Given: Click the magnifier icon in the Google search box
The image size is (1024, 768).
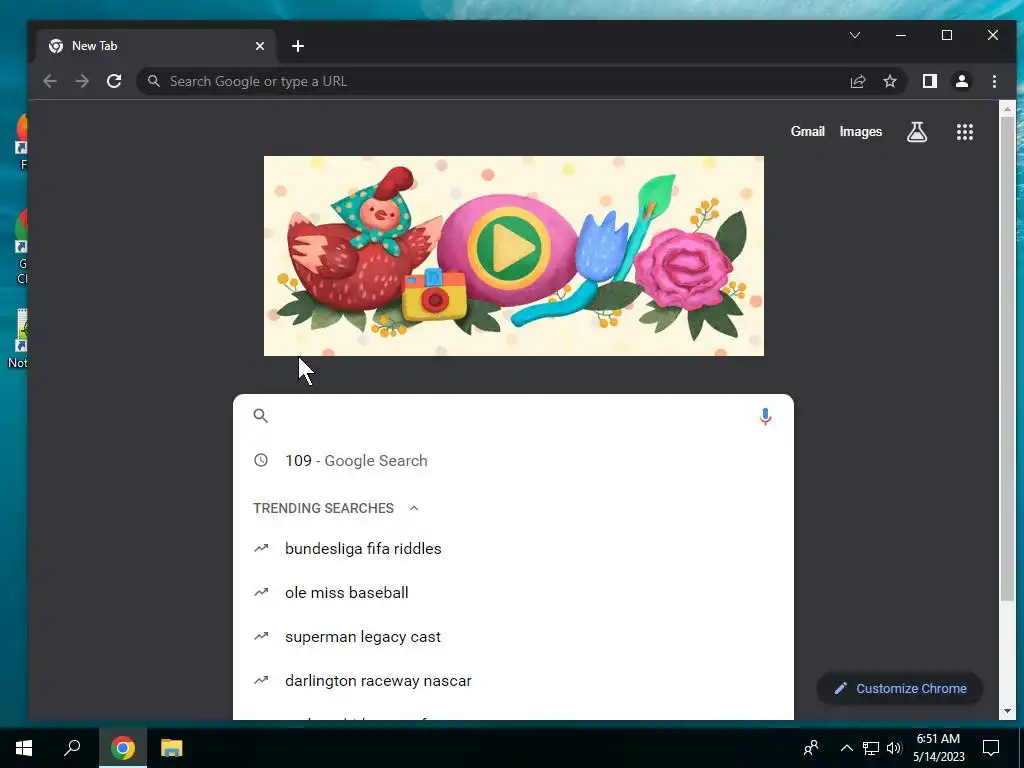Looking at the screenshot, I should [x=261, y=415].
